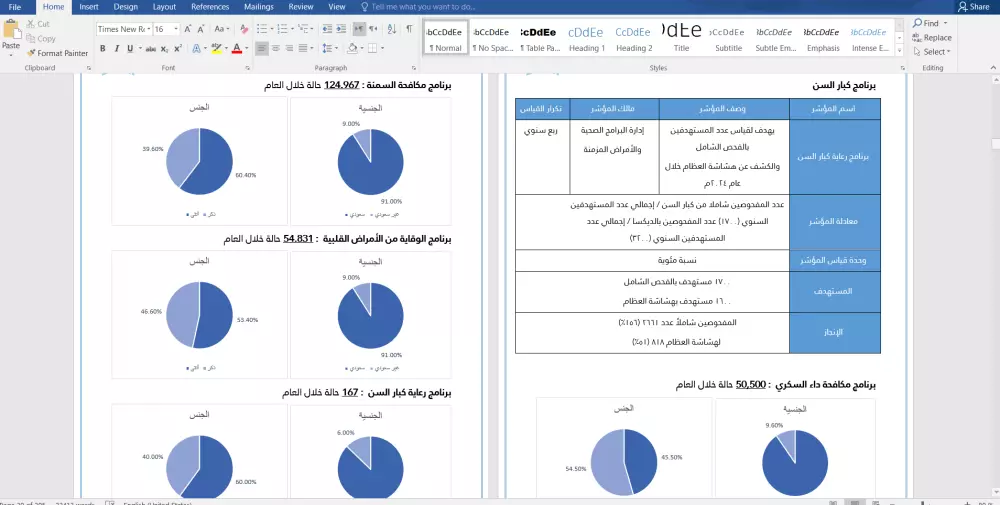Shrink the font size
Image resolution: width=1000 pixels, height=505 pixels.
coord(201,29)
